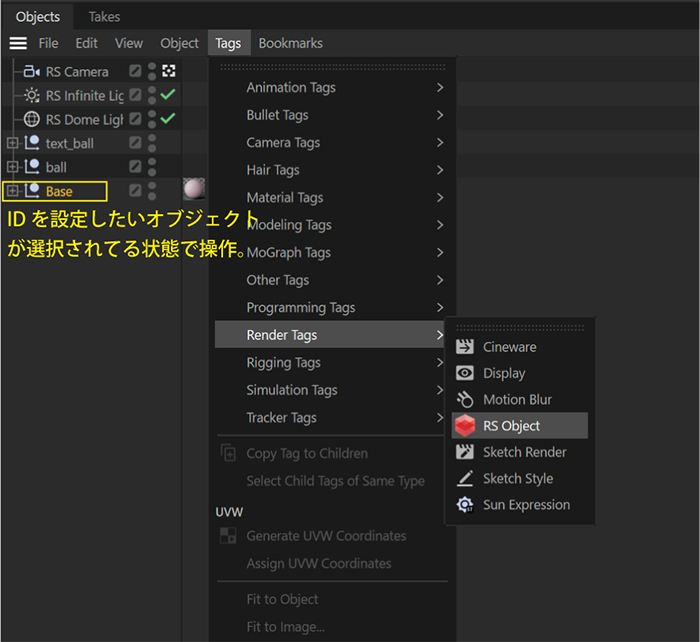
Task: Select the MoGraph Tags menu entry
Action: (288, 253)
